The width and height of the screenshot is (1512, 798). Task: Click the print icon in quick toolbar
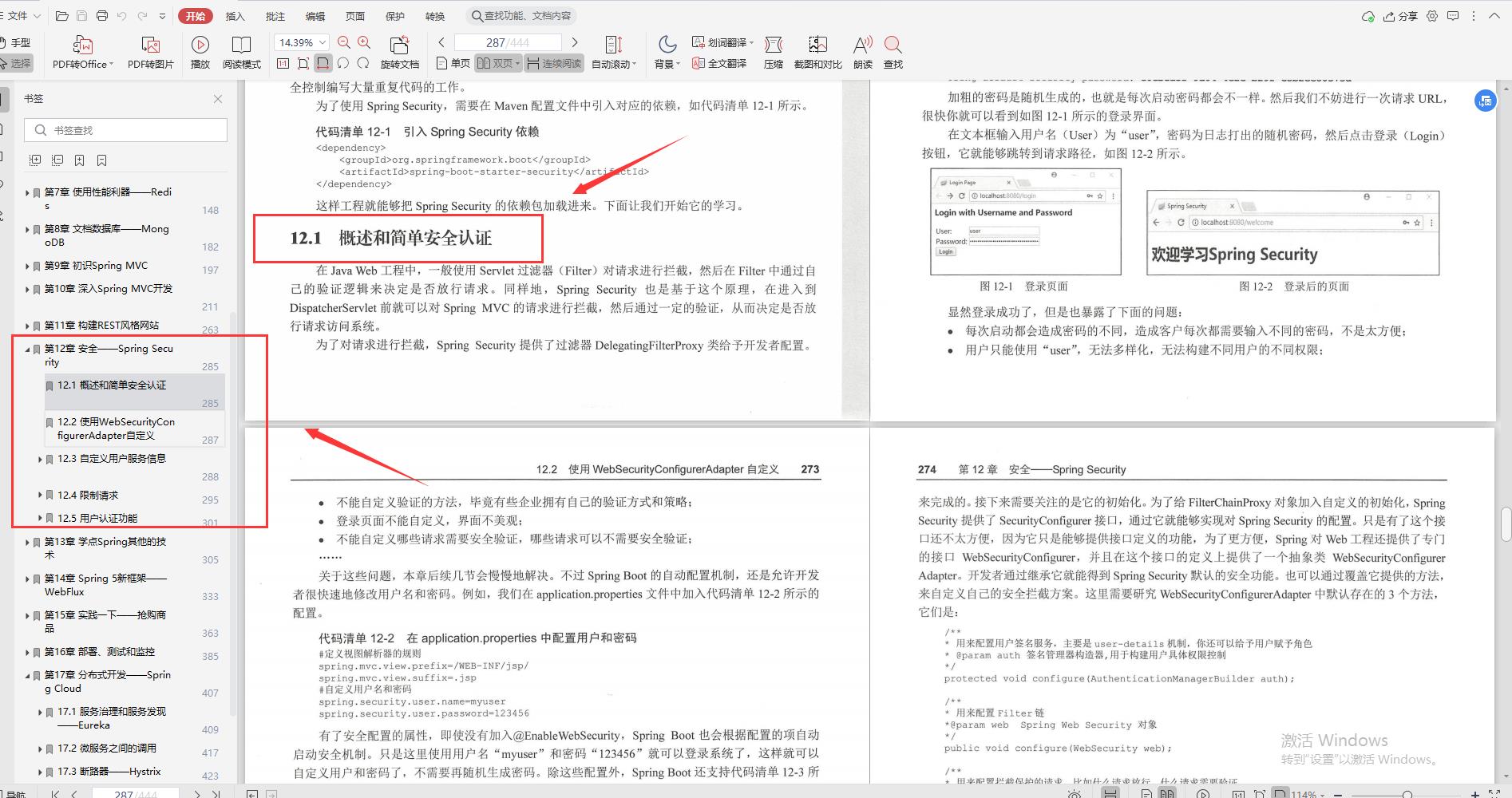click(x=102, y=16)
